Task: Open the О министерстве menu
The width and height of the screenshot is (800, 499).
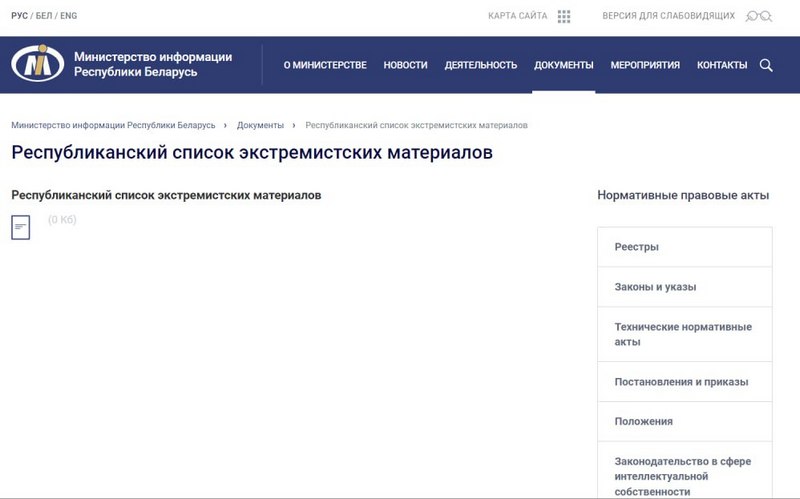Action: pos(325,65)
